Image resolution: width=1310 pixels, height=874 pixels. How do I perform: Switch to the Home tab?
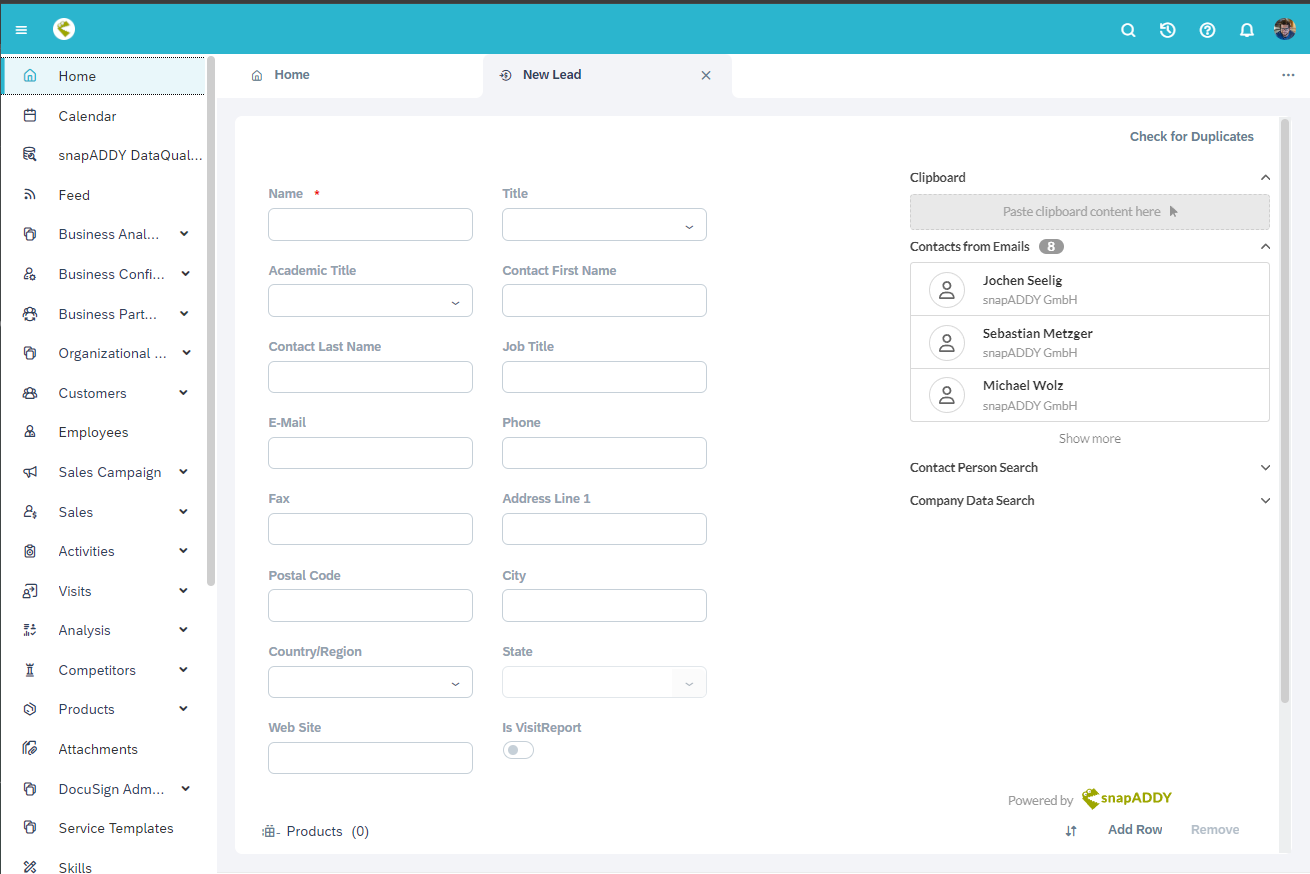291,74
